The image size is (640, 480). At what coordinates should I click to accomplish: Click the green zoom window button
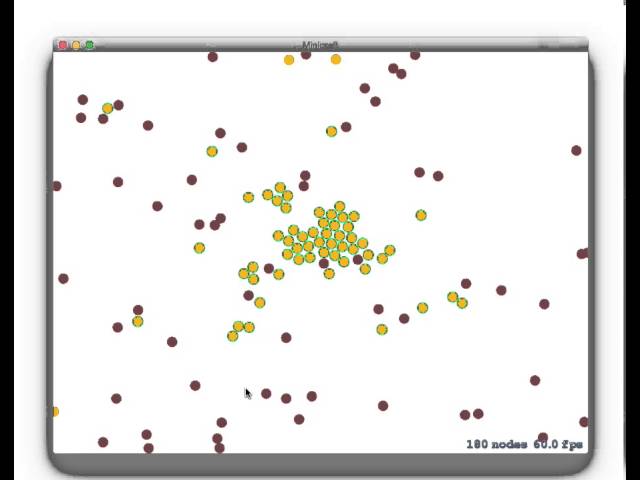coord(89,45)
